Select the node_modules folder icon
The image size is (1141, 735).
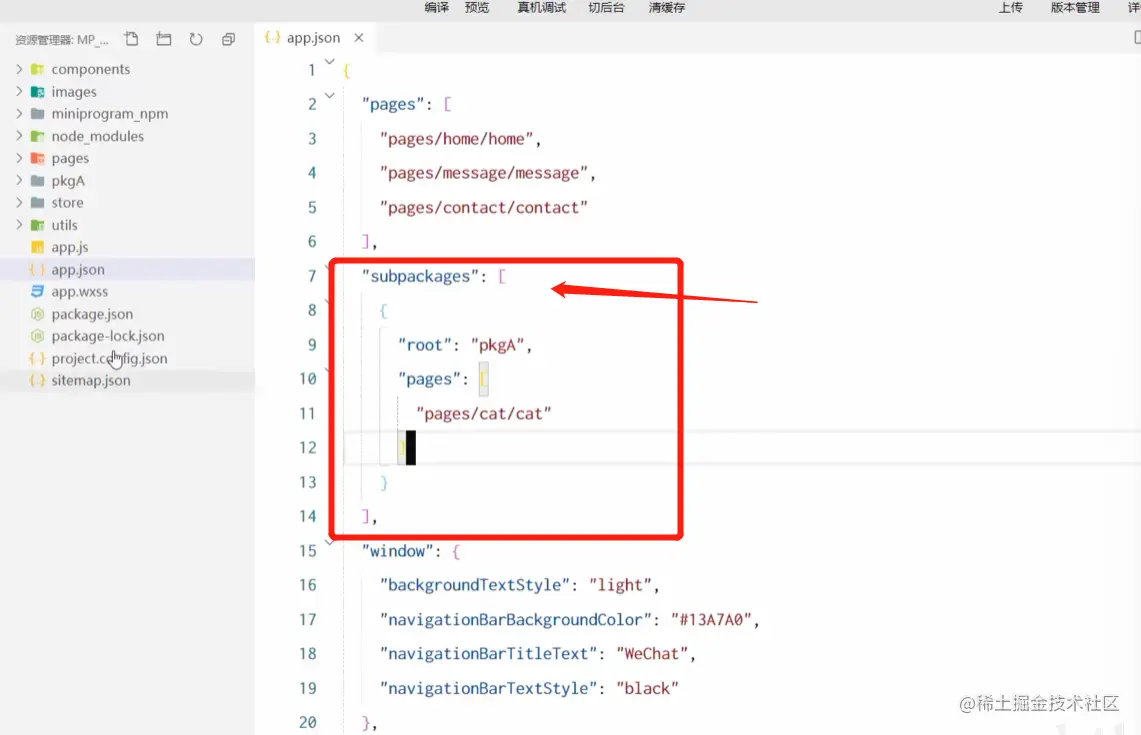38,136
